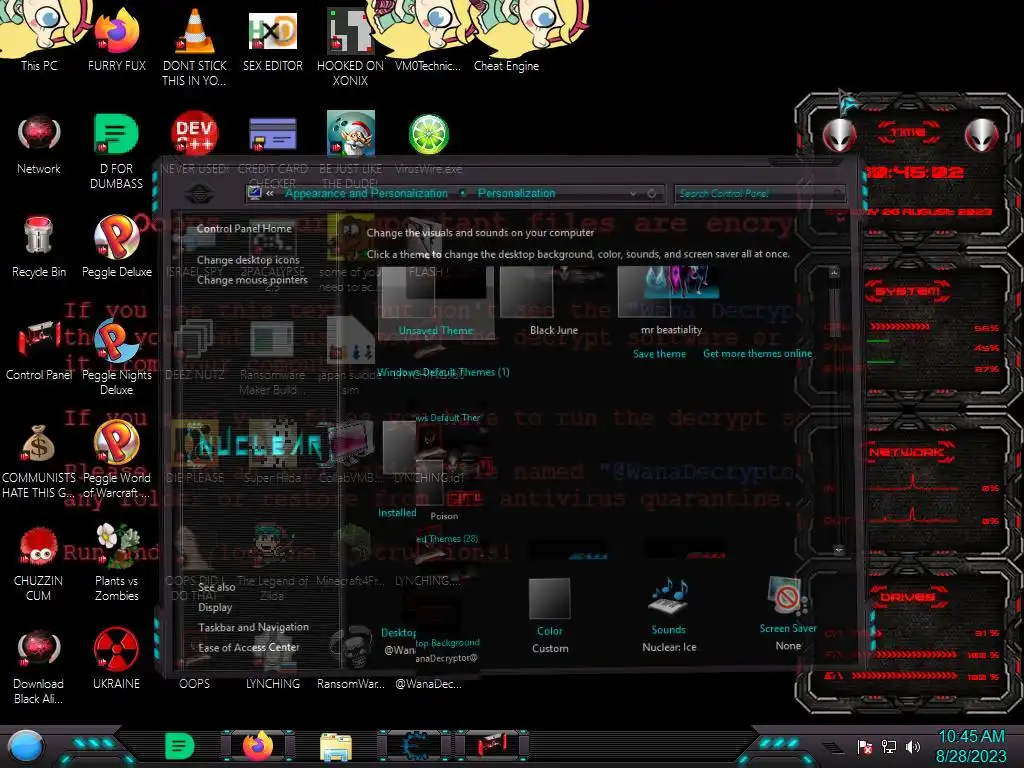Screen dimensions: 1024x768
Task: Click the Save theme link
Action: (659, 354)
